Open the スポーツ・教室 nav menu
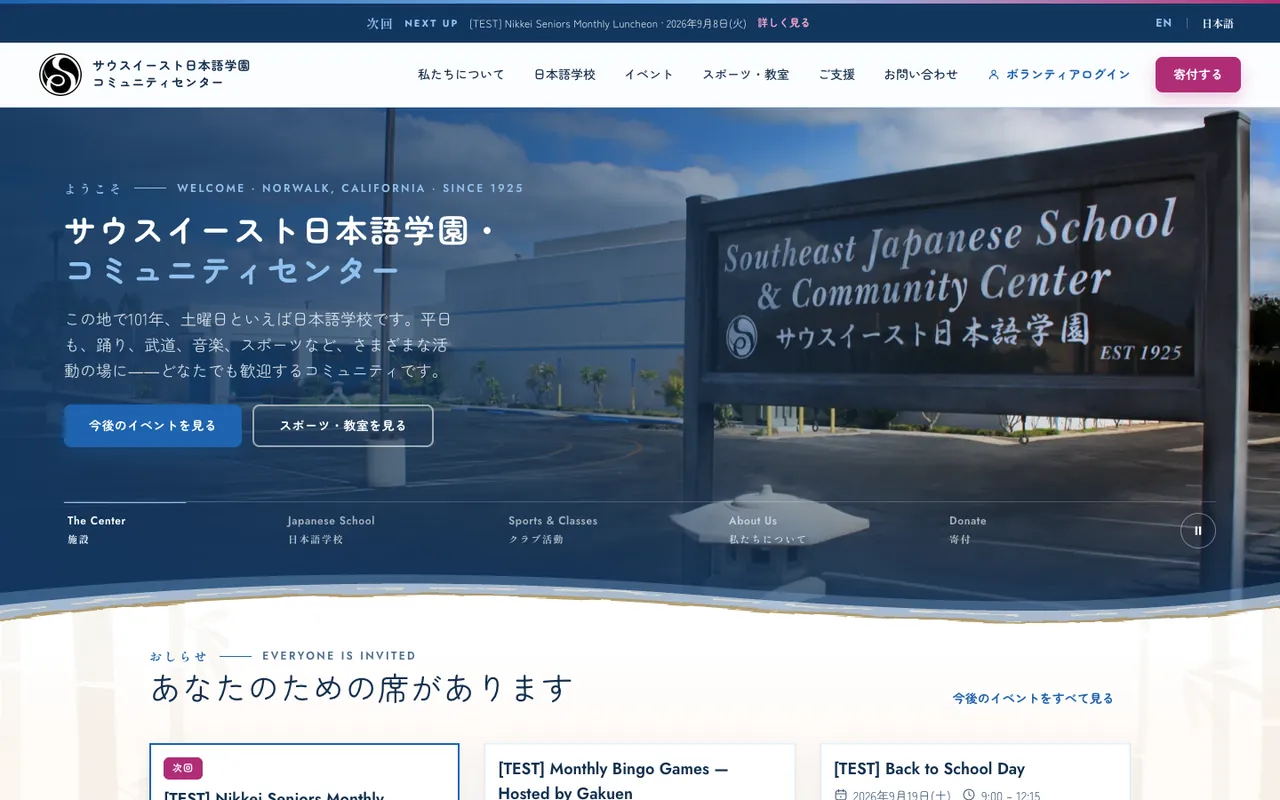 click(x=746, y=75)
